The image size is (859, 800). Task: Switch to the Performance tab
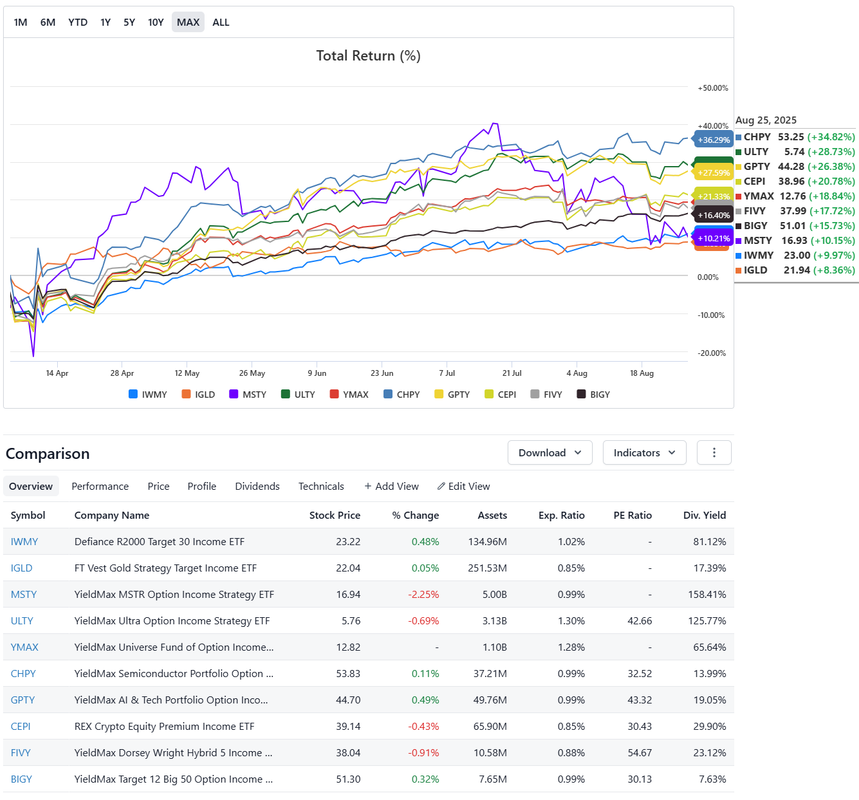click(100, 486)
